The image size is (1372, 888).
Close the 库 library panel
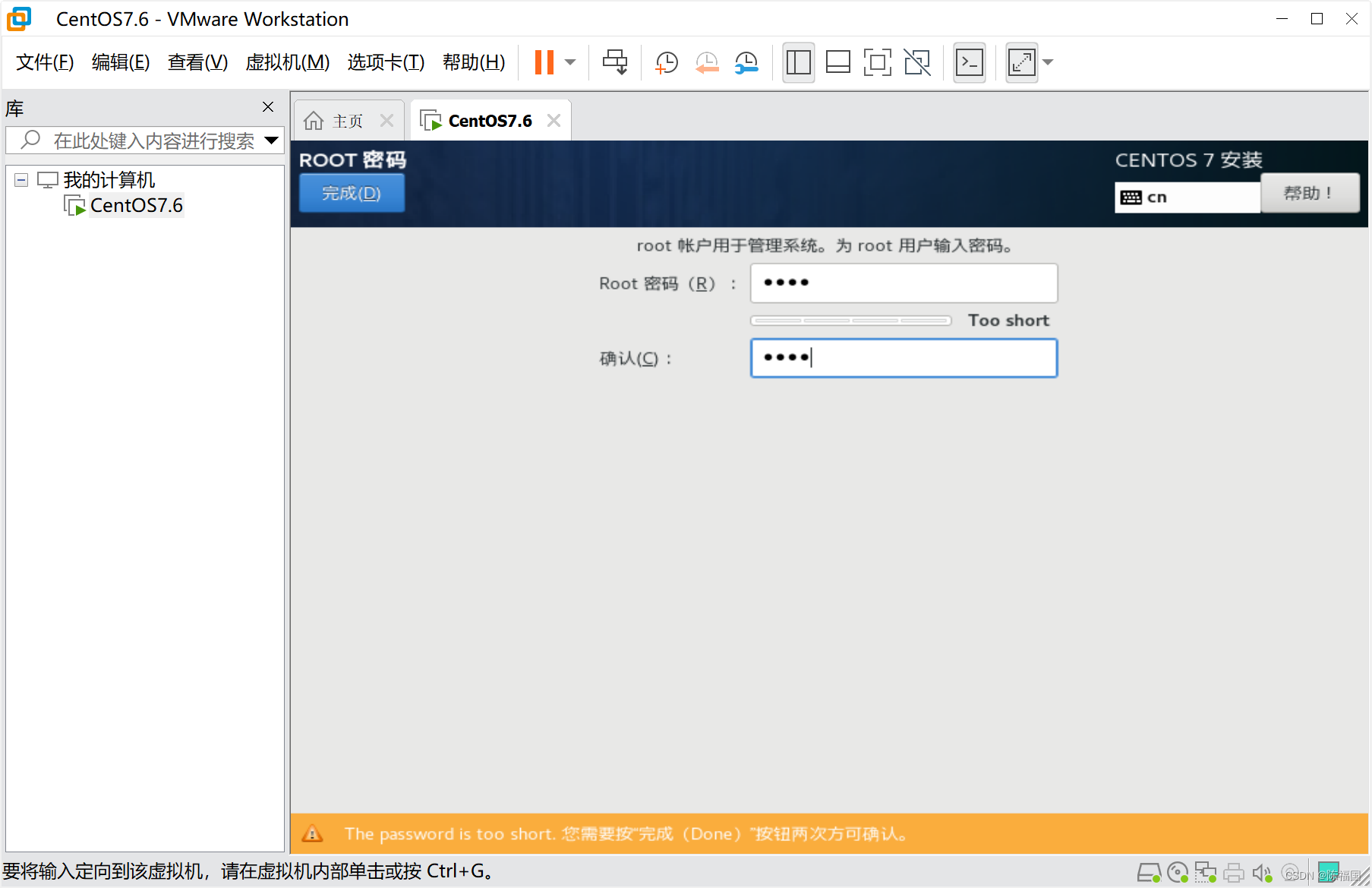(268, 107)
